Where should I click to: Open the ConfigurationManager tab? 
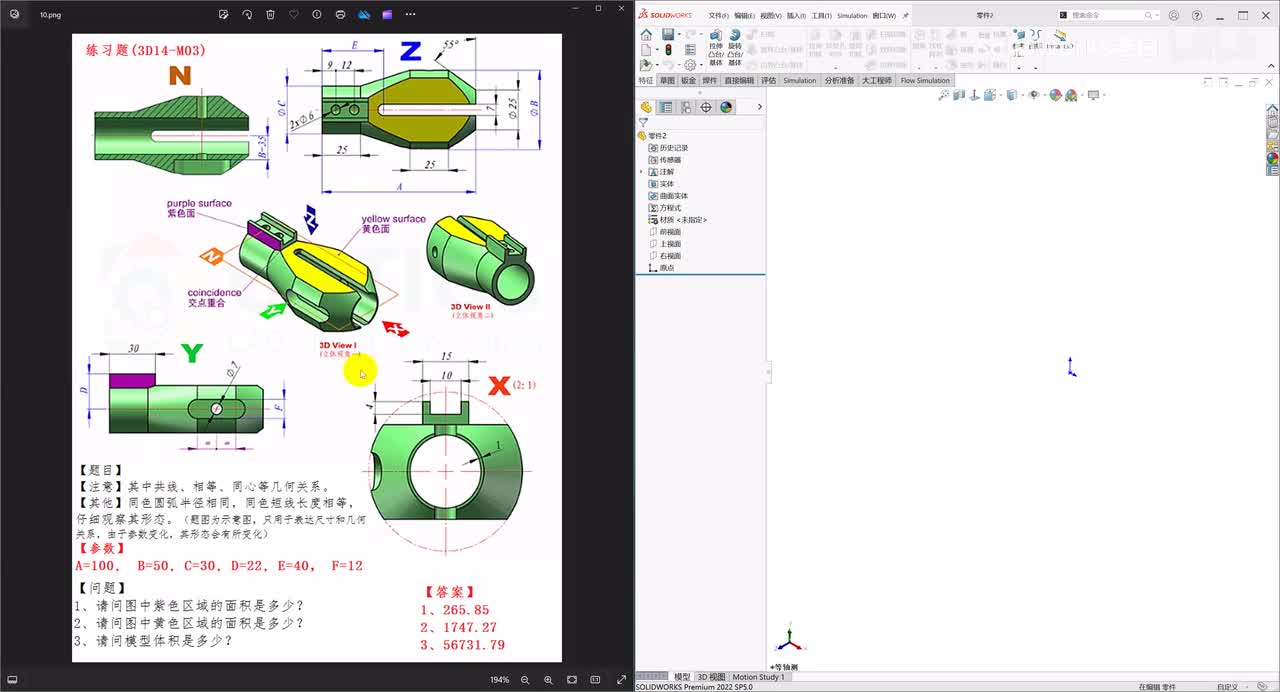click(x=686, y=107)
